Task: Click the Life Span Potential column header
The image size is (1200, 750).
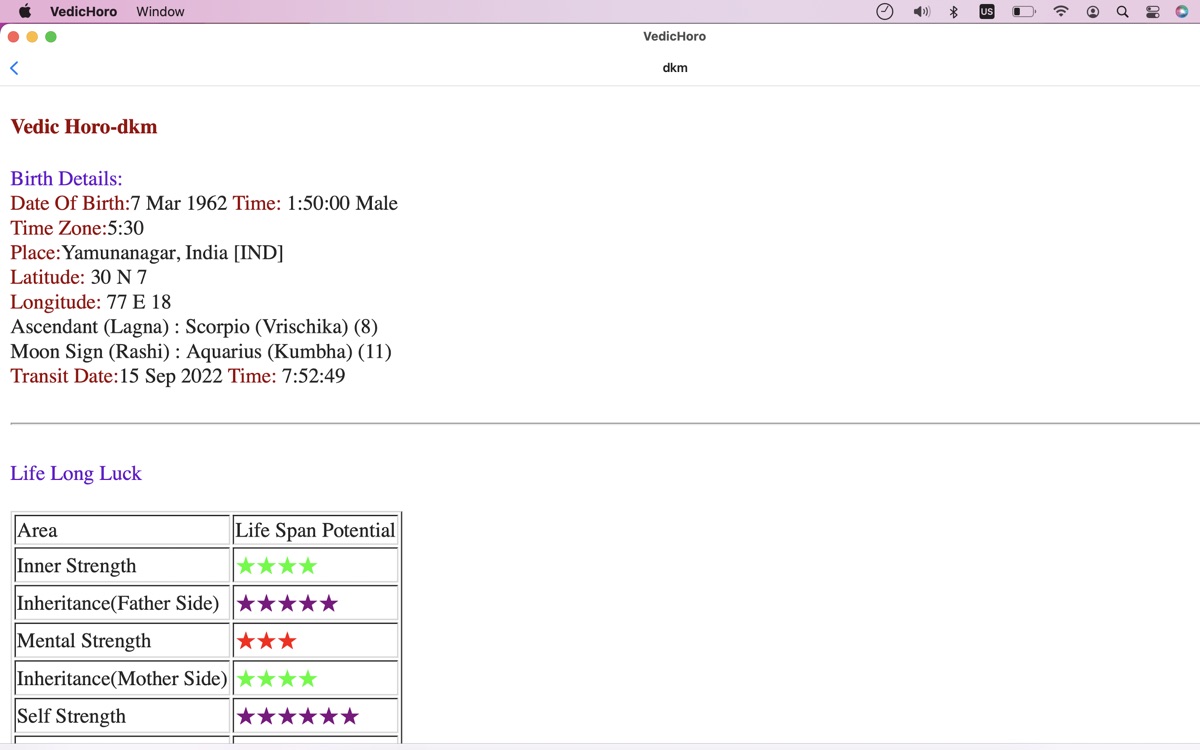Action: point(315,530)
